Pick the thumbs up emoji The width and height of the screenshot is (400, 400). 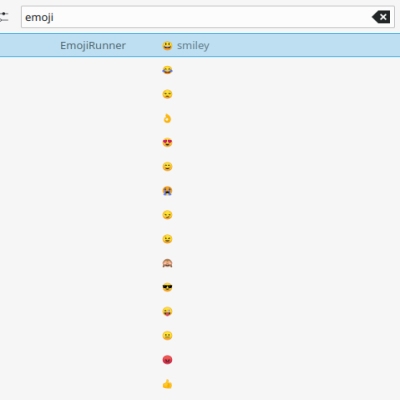(167, 384)
